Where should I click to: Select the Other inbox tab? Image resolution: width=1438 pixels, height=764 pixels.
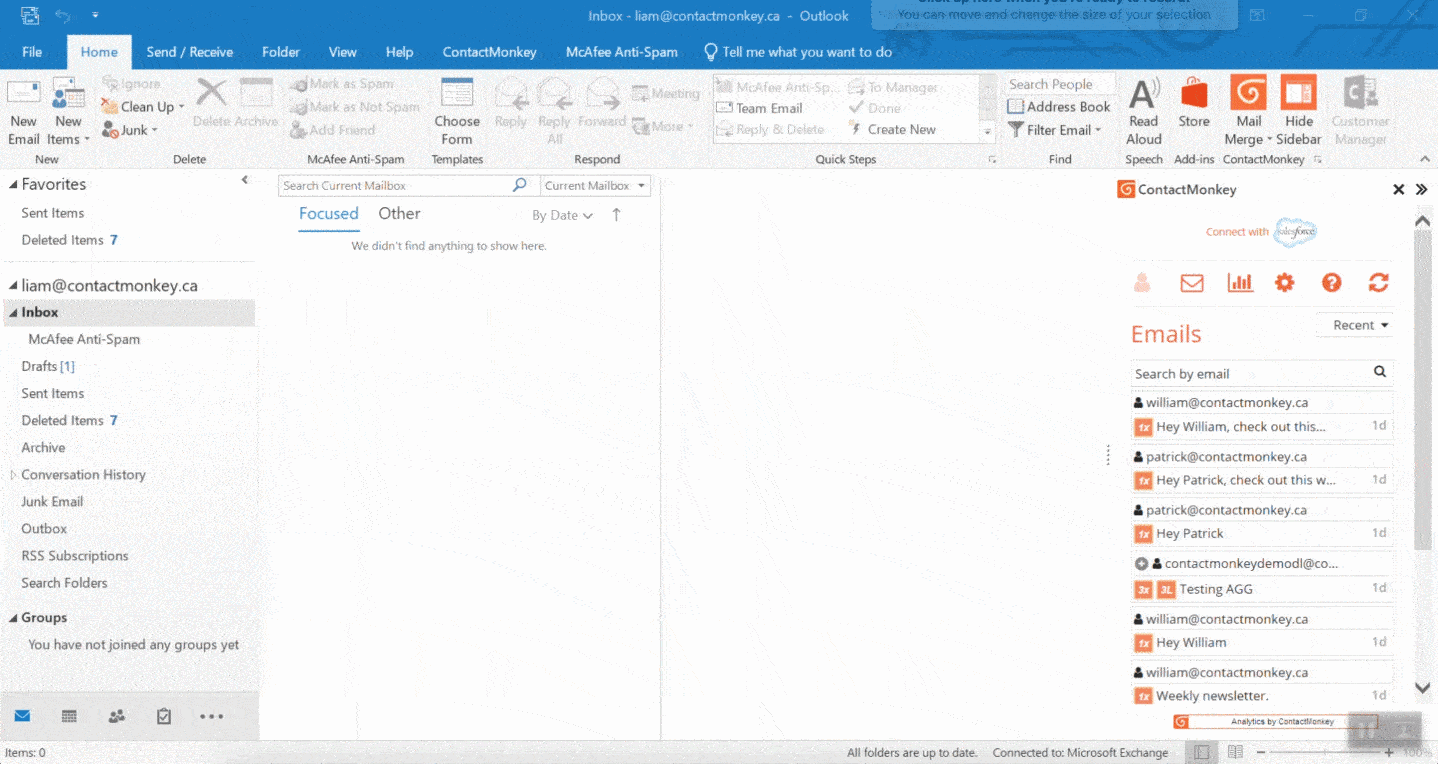tap(399, 214)
